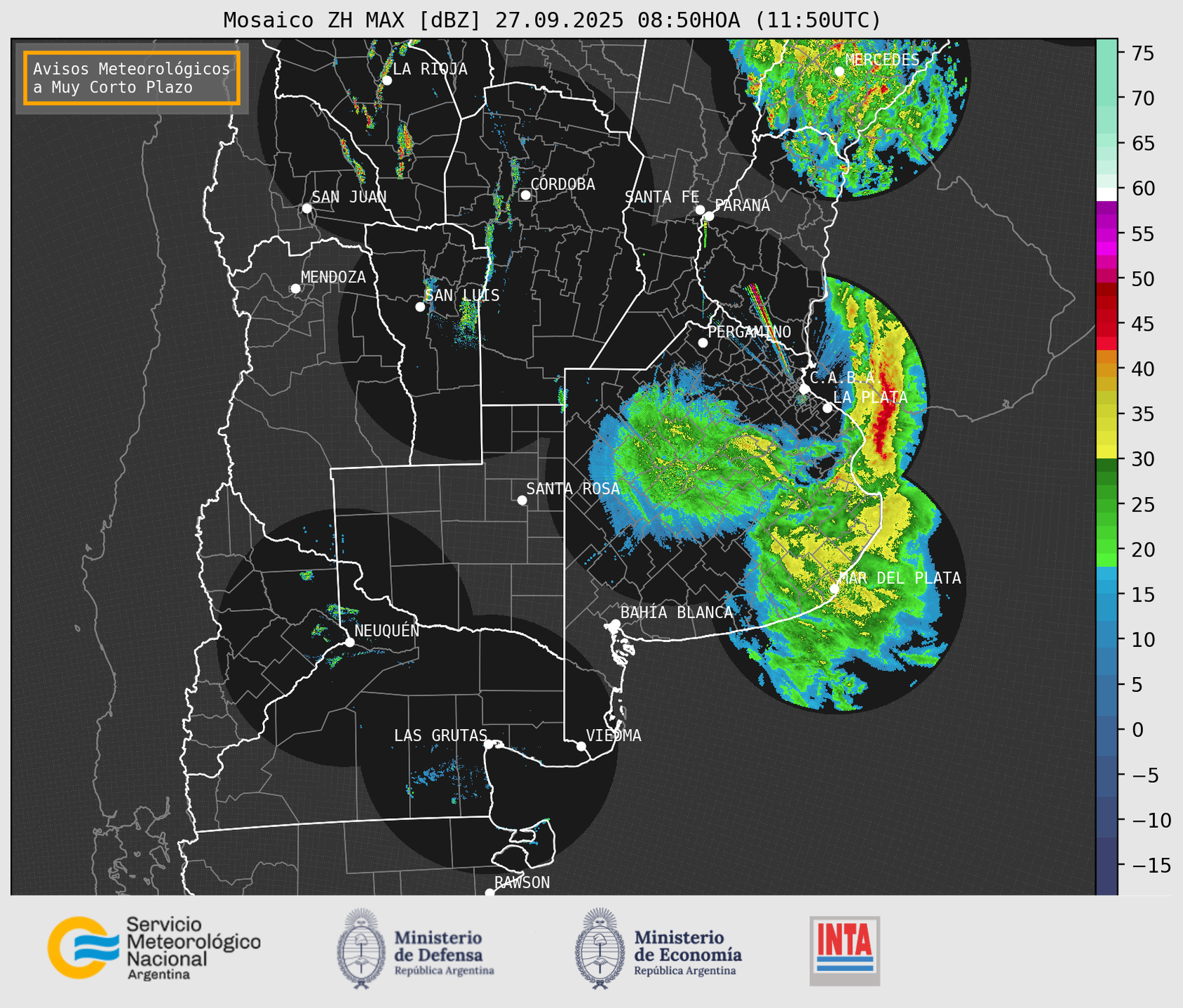Click the C.A.B.A city marker dot
This screenshot has height=1008, width=1183.
click(x=804, y=389)
